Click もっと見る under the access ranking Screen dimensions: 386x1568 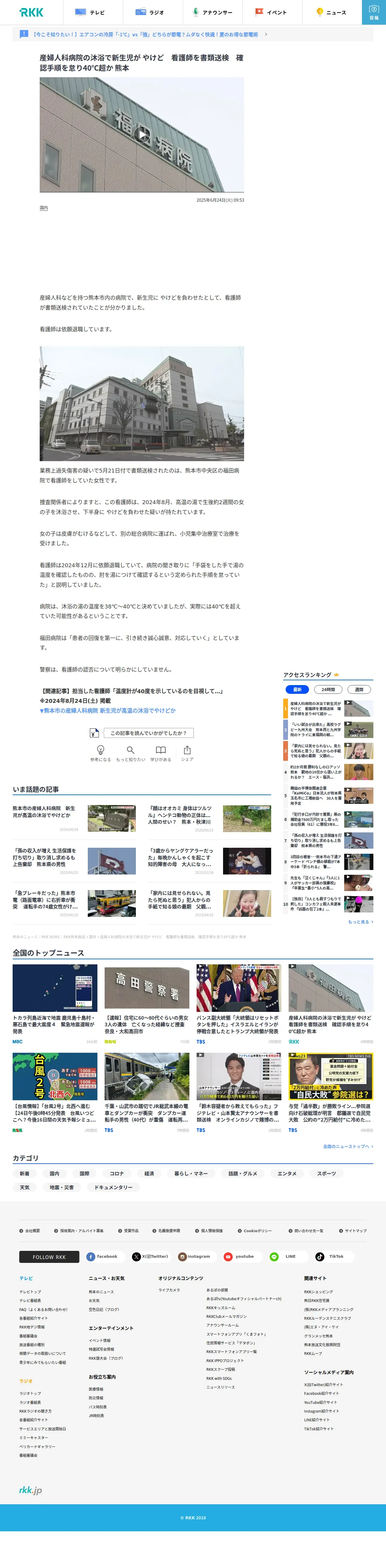coord(360,922)
